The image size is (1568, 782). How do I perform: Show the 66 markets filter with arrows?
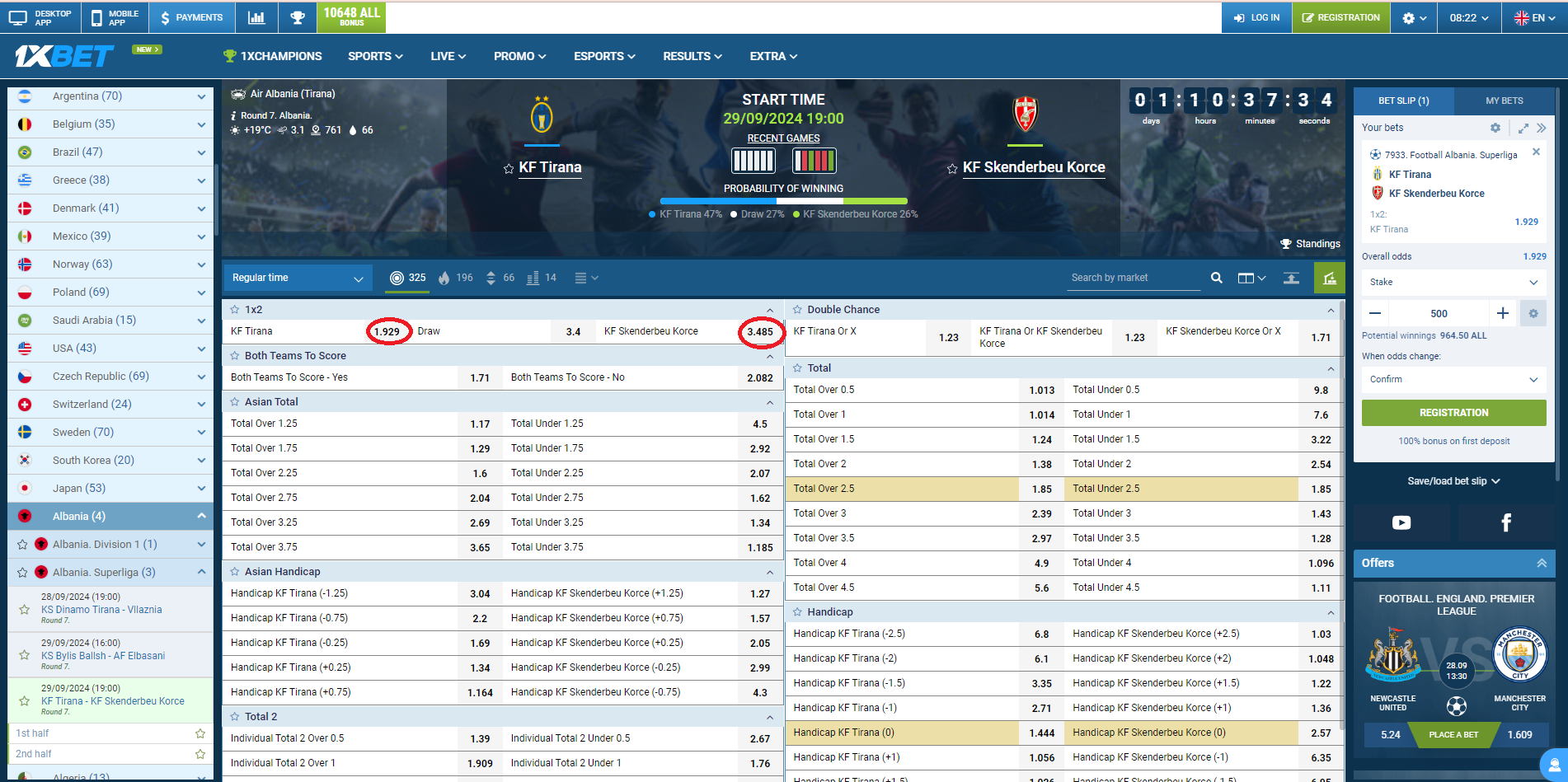(500, 278)
